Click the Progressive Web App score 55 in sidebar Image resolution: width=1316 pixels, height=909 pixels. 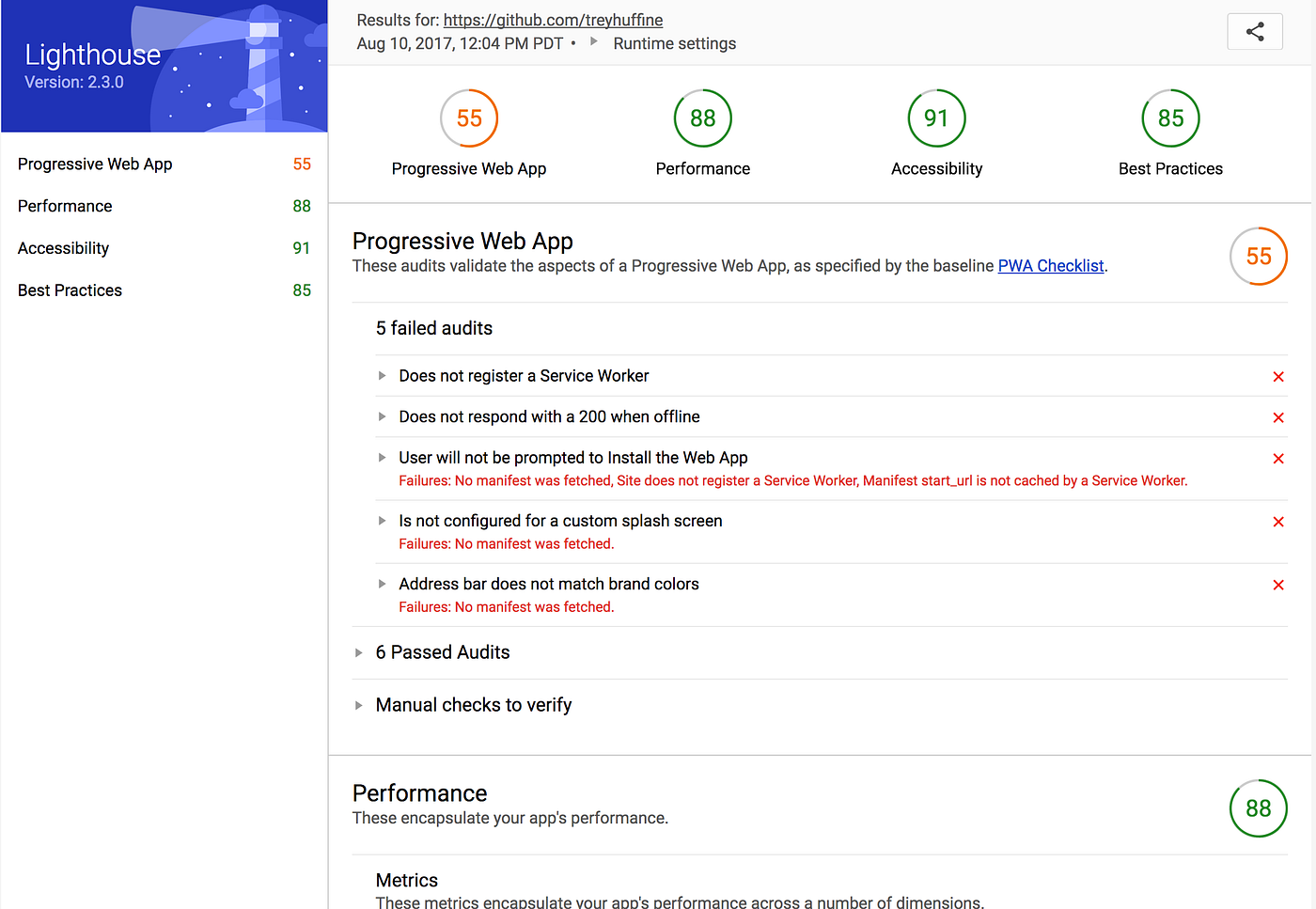click(x=302, y=164)
